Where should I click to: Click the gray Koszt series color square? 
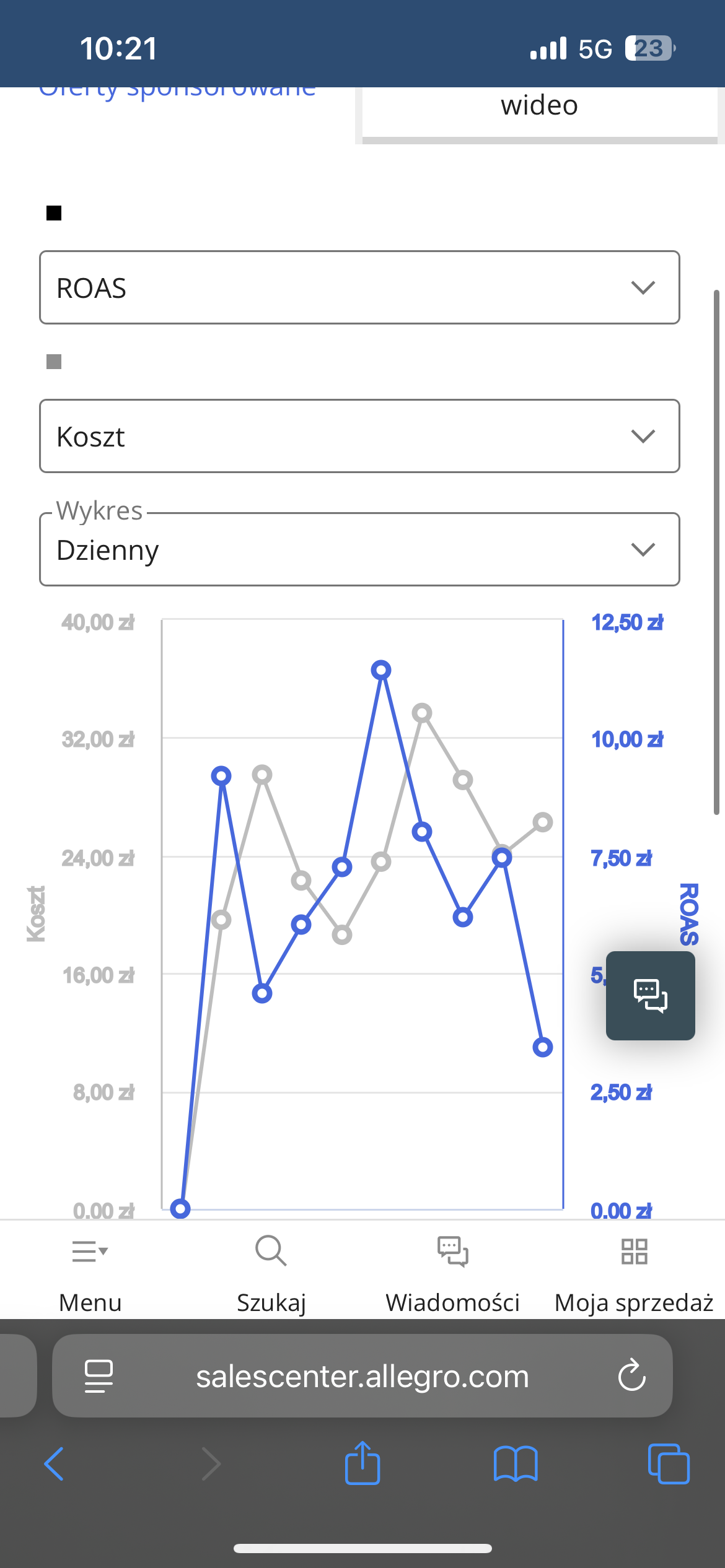pyautogui.click(x=54, y=362)
